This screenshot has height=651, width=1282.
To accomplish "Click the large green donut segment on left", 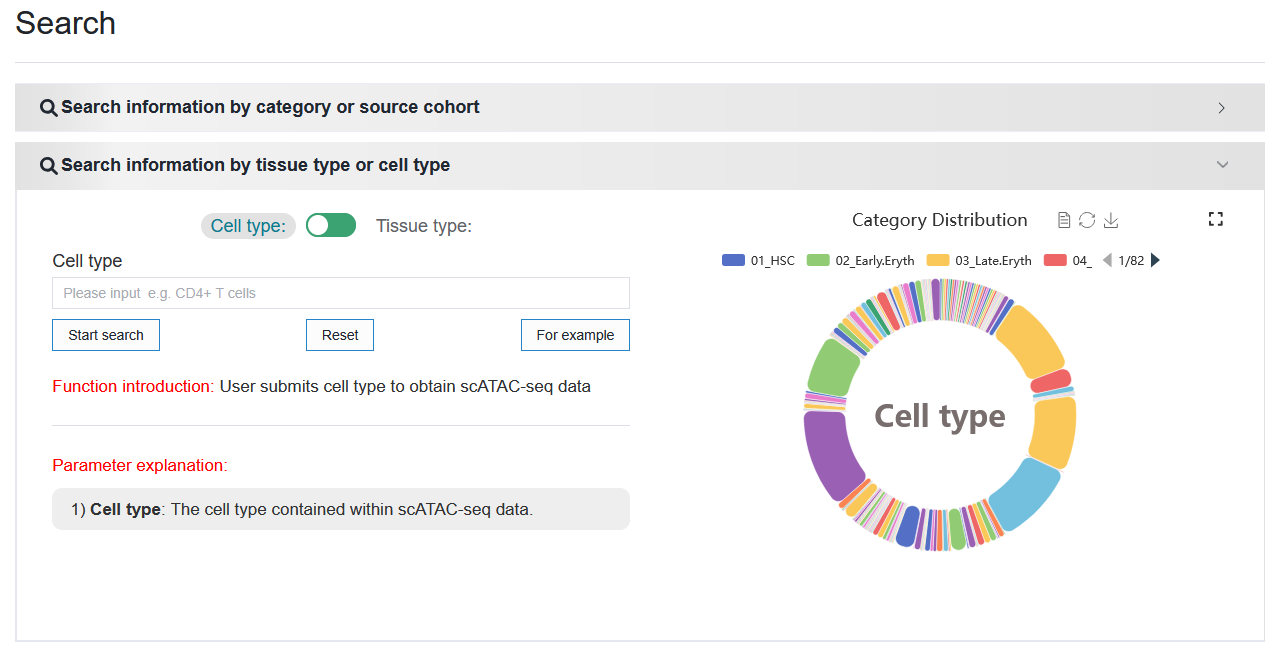I will click(x=832, y=367).
